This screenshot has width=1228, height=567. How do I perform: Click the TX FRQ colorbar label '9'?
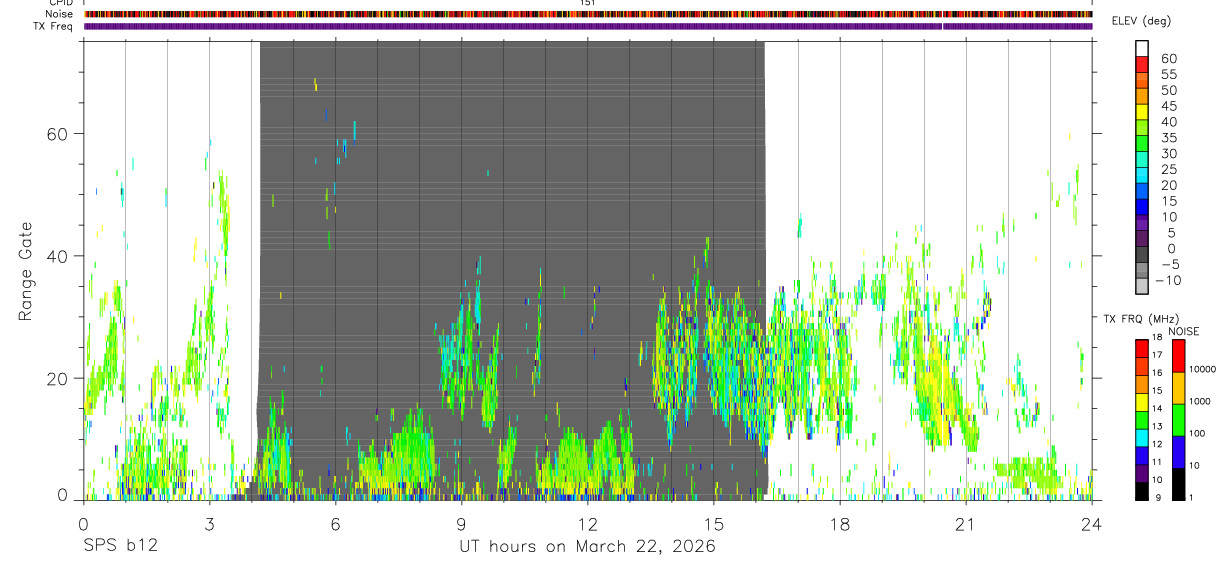[1159, 498]
